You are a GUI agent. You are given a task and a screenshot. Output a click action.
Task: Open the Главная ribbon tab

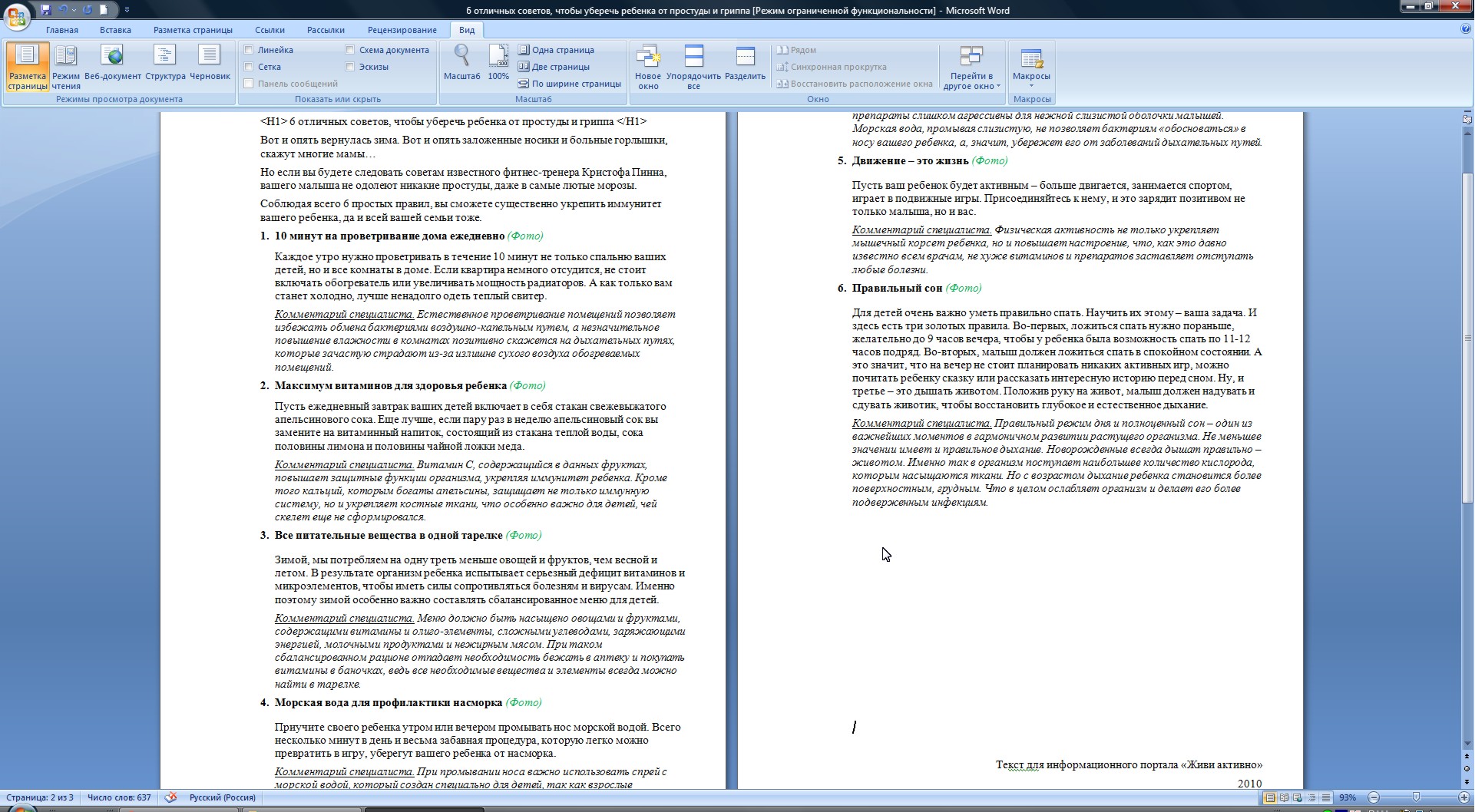click(62, 30)
